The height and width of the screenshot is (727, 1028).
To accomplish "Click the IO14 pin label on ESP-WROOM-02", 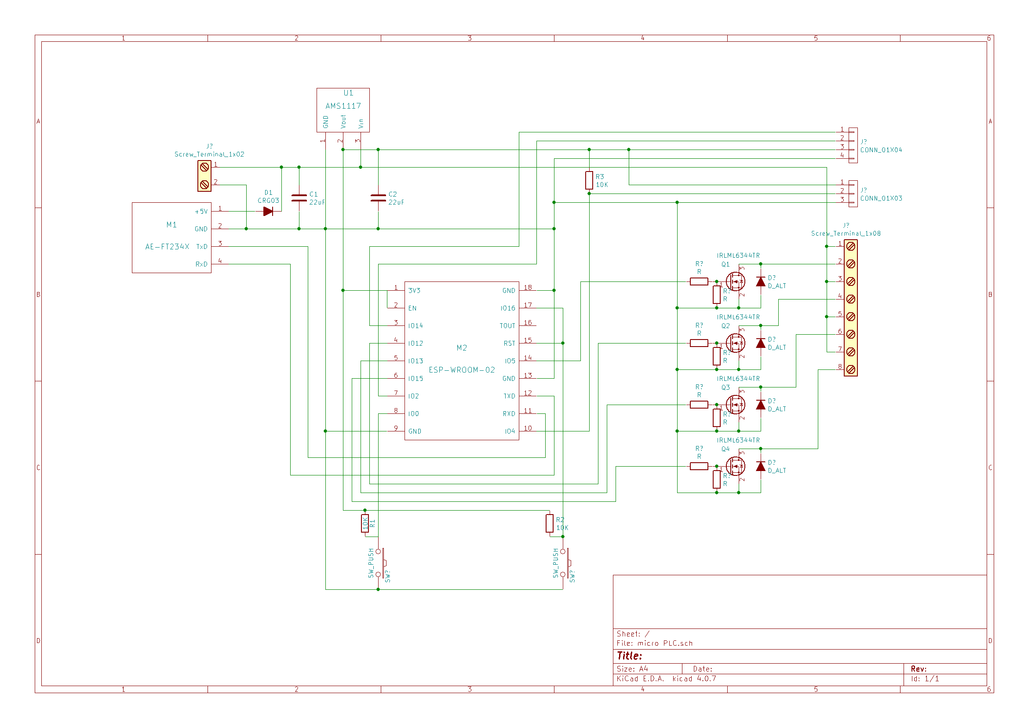I will [415, 326].
